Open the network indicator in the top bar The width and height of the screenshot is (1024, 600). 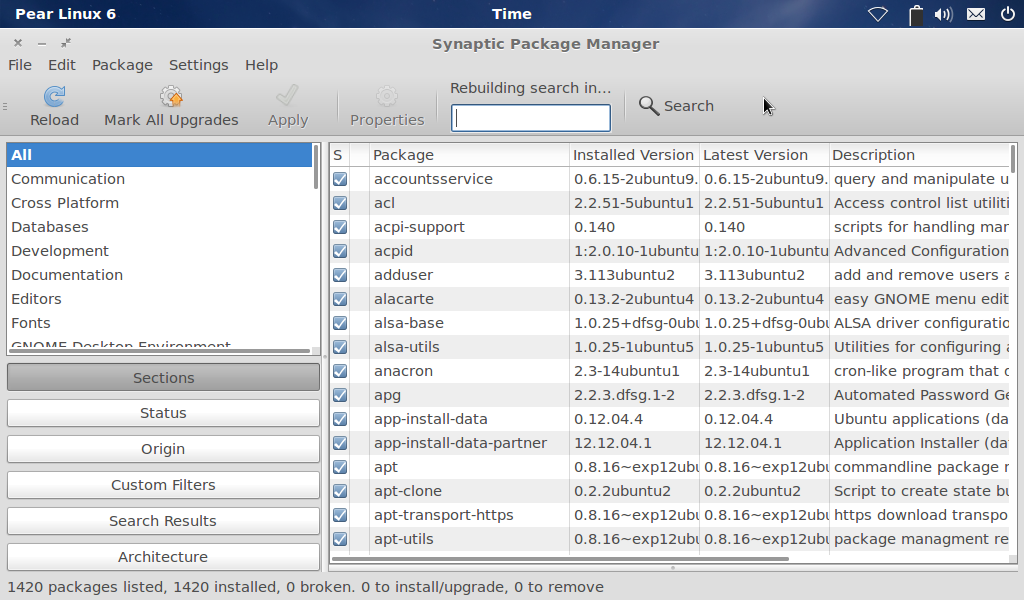click(x=878, y=14)
